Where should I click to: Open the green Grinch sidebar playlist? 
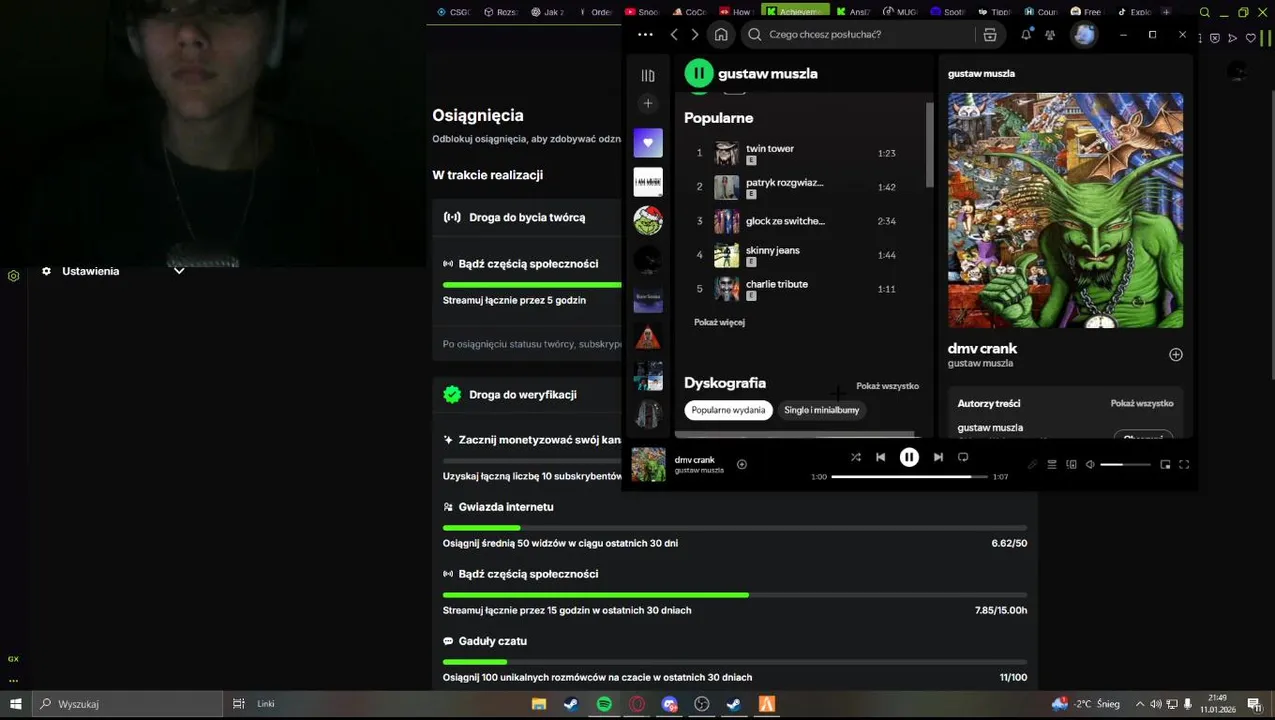(648, 220)
